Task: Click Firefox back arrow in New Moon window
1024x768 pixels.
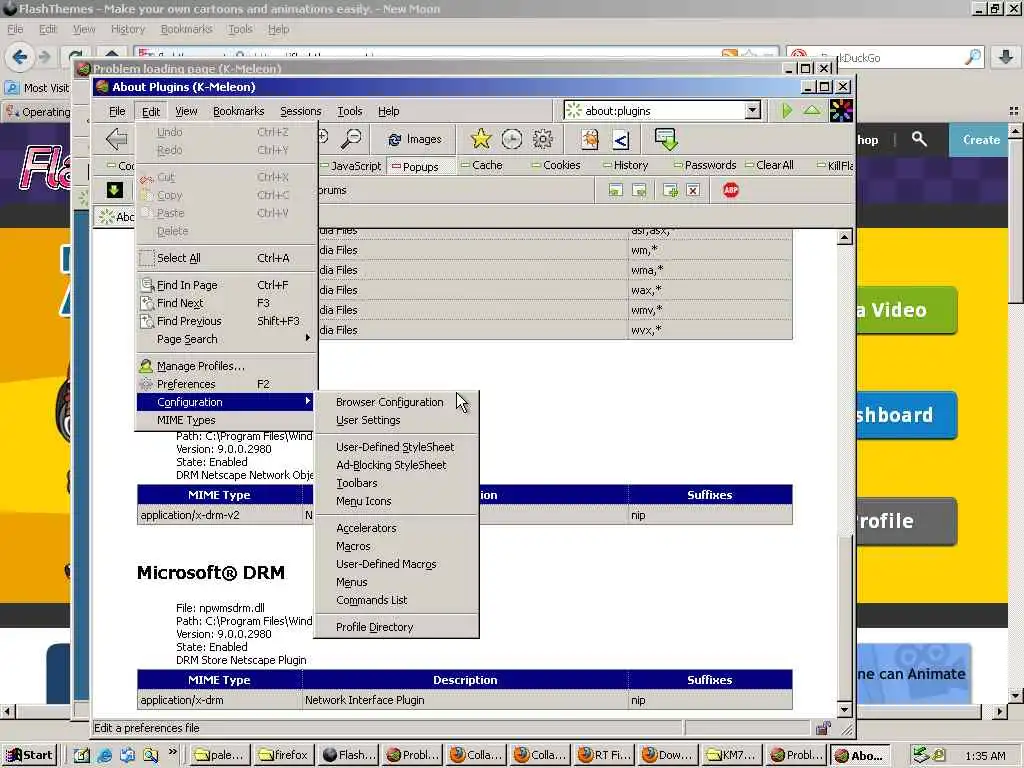Action: [x=20, y=57]
